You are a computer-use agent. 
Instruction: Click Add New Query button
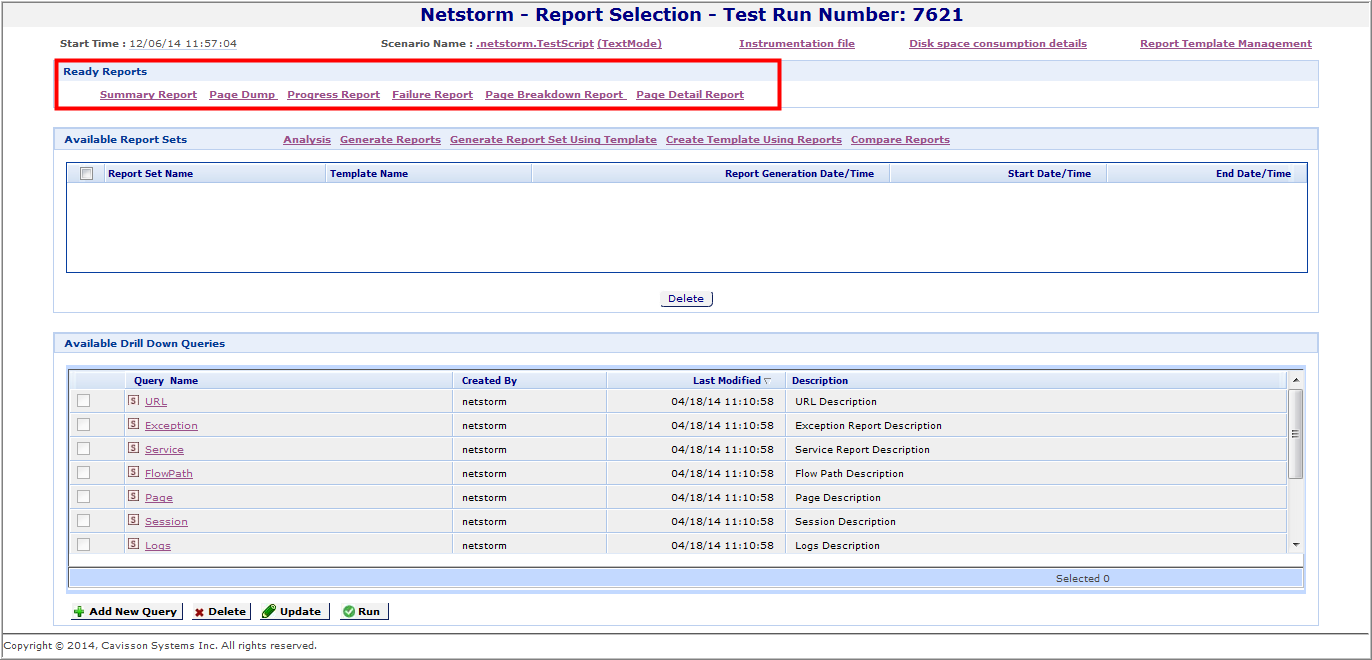127,611
